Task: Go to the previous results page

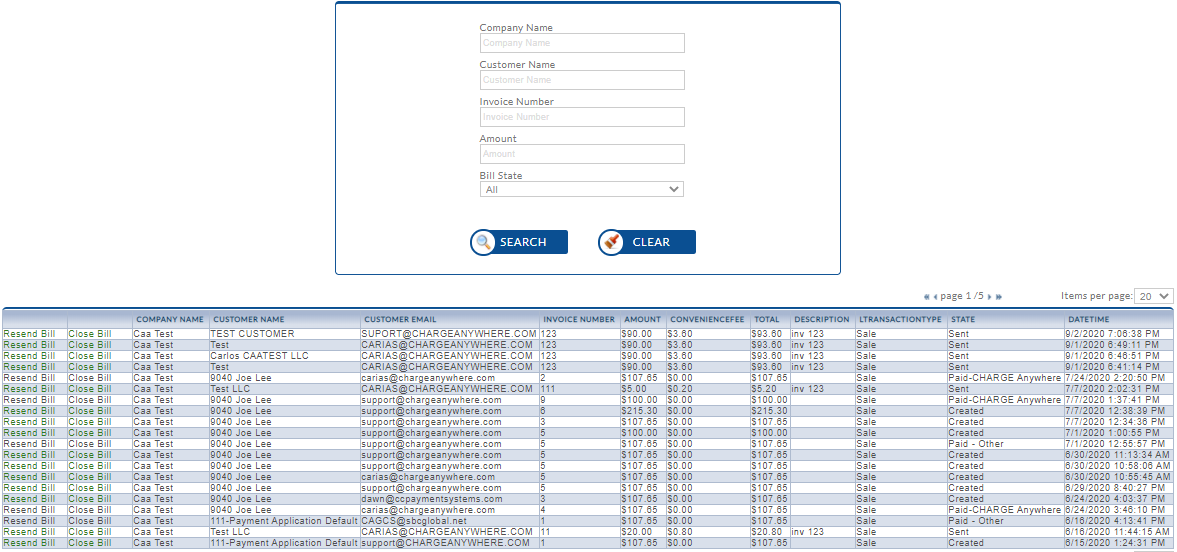Action: [935, 297]
